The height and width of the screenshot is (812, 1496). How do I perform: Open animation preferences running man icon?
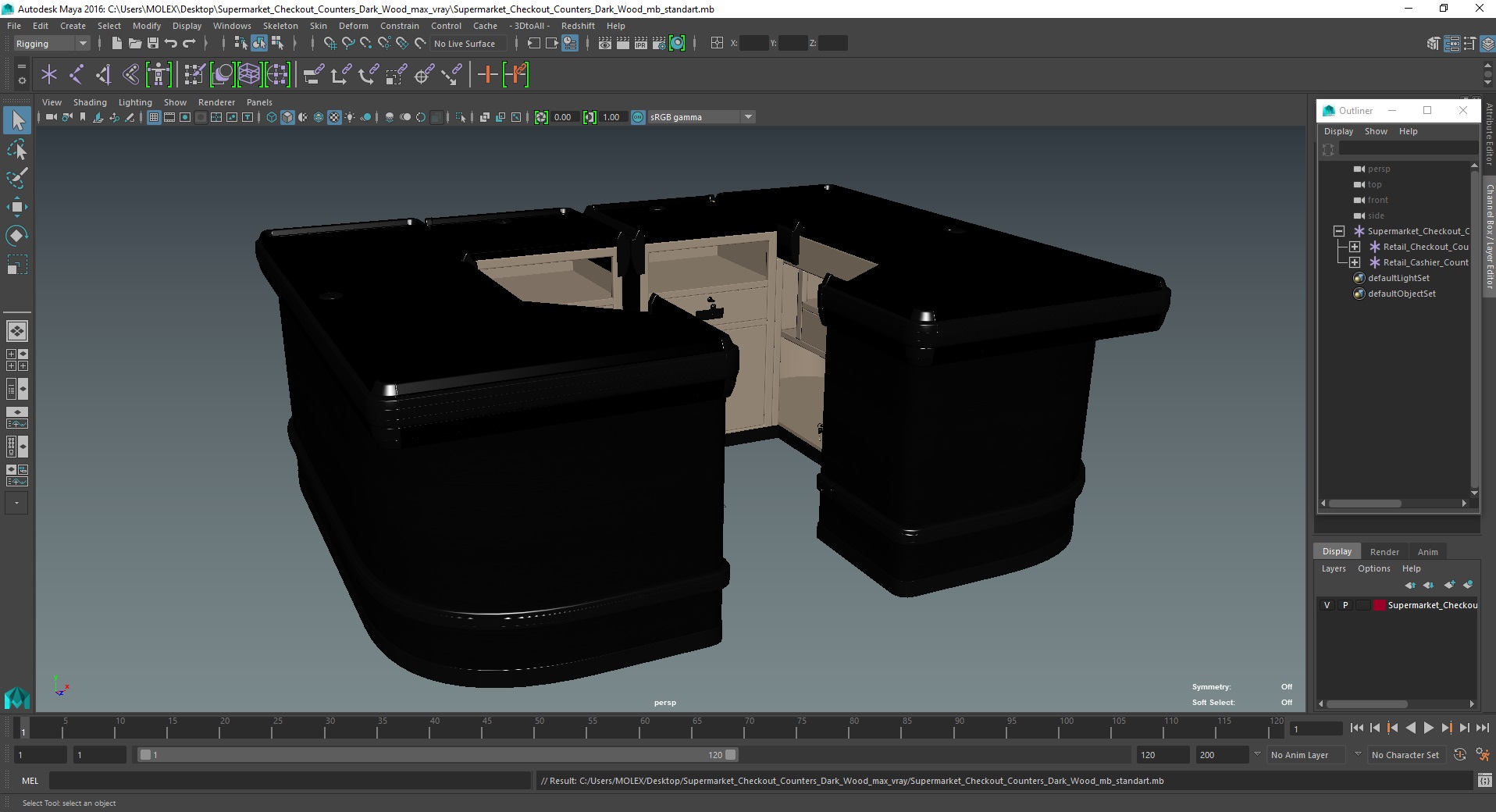pos(1483,755)
